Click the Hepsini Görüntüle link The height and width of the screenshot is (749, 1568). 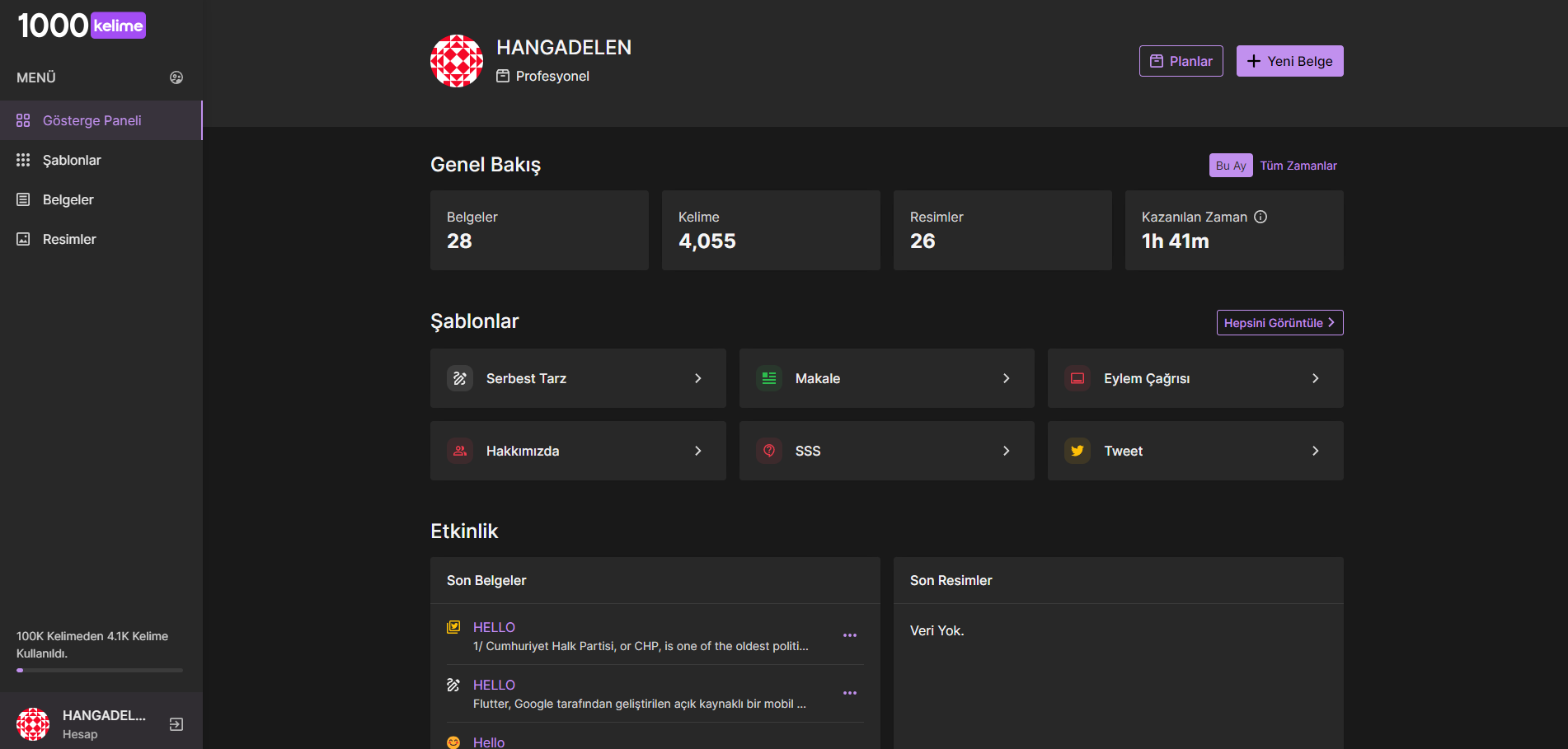coord(1279,323)
